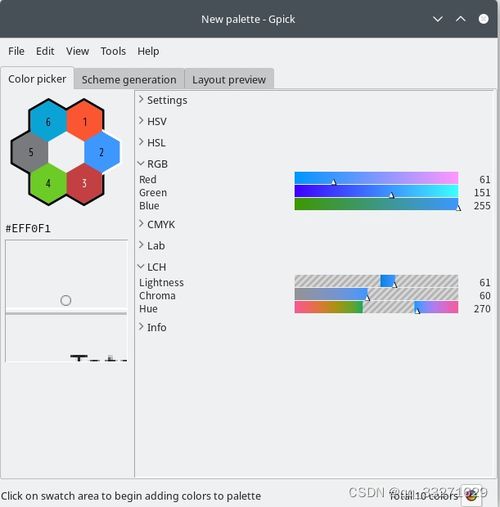The image size is (500, 507).
Task: Open the Tools menu
Action: tap(113, 51)
